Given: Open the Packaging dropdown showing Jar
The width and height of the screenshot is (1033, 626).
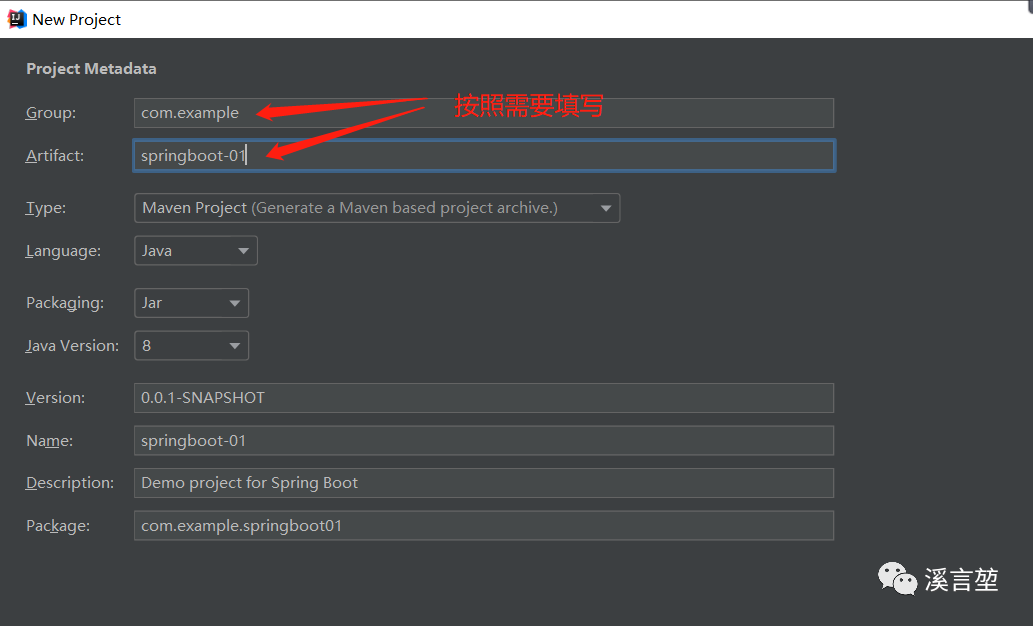Looking at the screenshot, I should (x=192, y=303).
